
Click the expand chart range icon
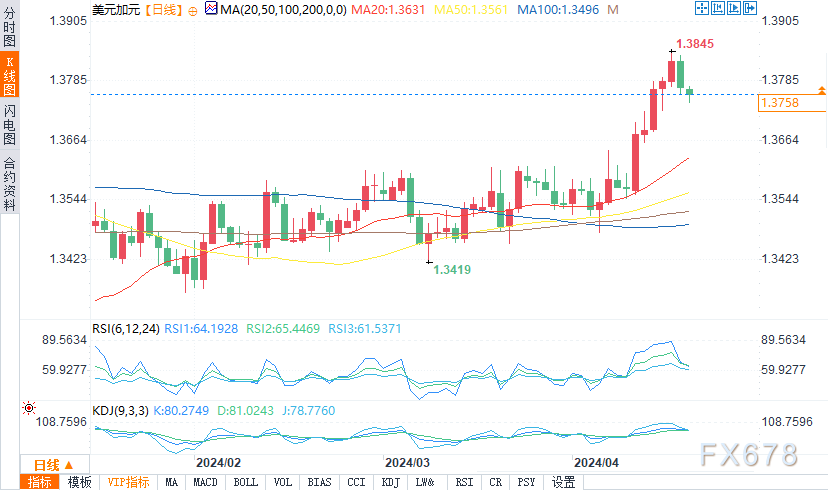pyautogui.click(x=733, y=8)
